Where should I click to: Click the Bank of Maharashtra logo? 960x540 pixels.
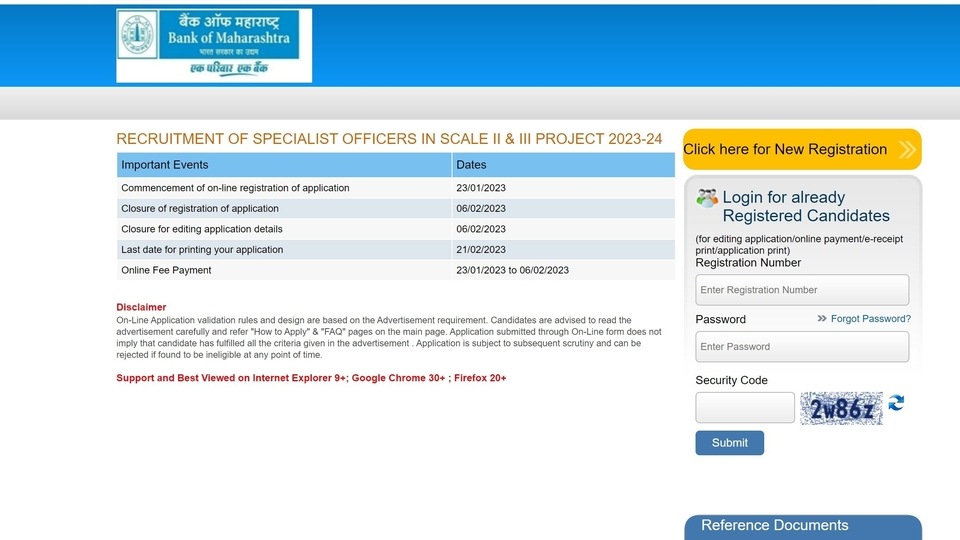214,45
